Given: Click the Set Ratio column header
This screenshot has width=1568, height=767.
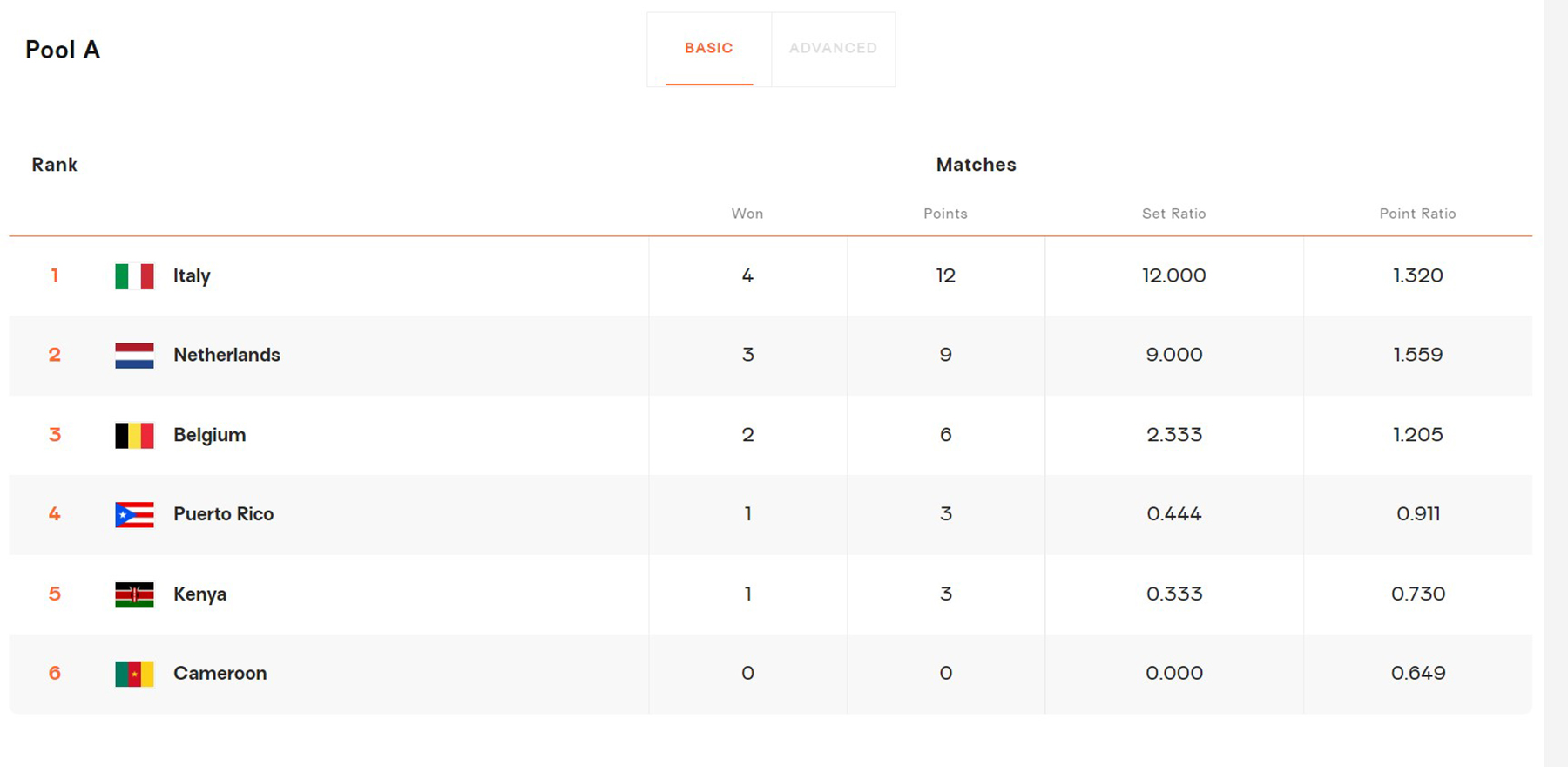Looking at the screenshot, I should (x=1174, y=214).
